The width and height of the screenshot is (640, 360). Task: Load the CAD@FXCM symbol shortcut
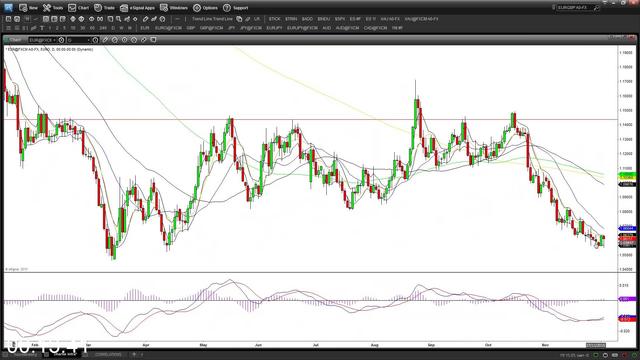tap(376, 28)
